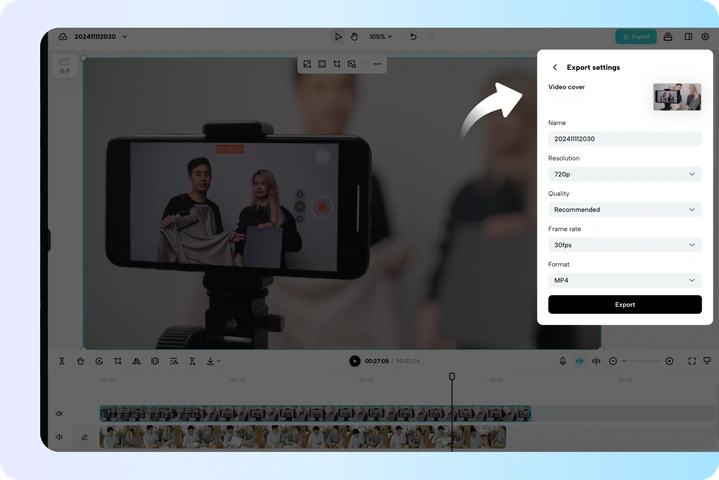
Task: Open the 105% zoom level dropdown
Action: click(381, 37)
